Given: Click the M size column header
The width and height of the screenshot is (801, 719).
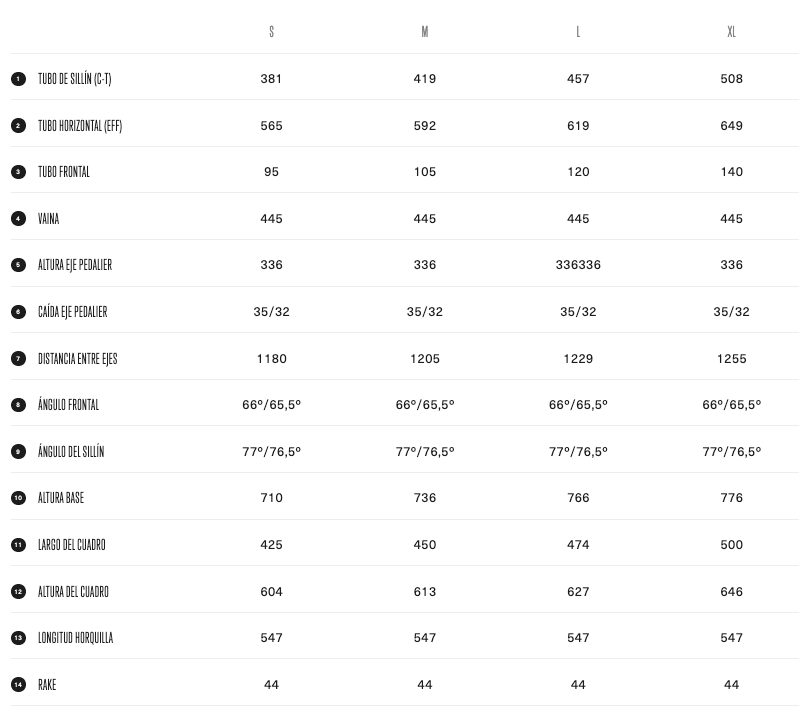Looking at the screenshot, I should [x=425, y=32].
